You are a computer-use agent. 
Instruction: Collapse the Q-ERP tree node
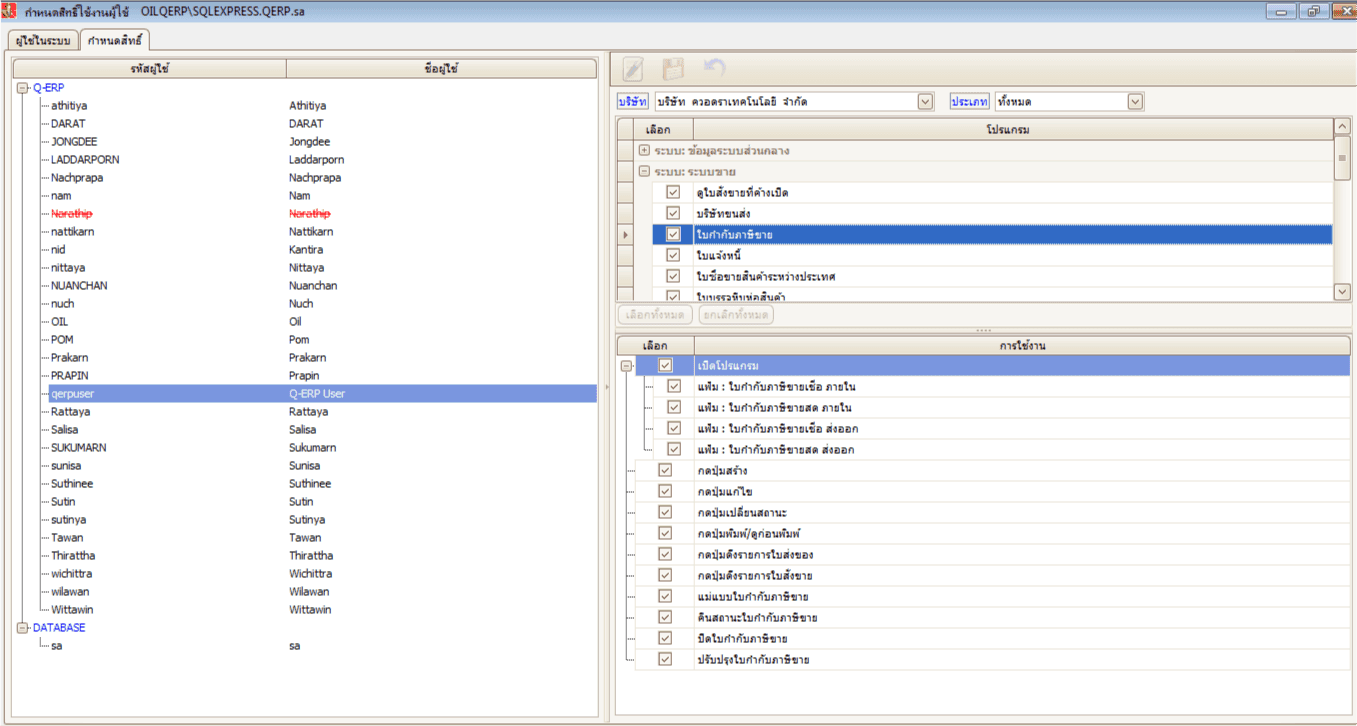point(23,88)
